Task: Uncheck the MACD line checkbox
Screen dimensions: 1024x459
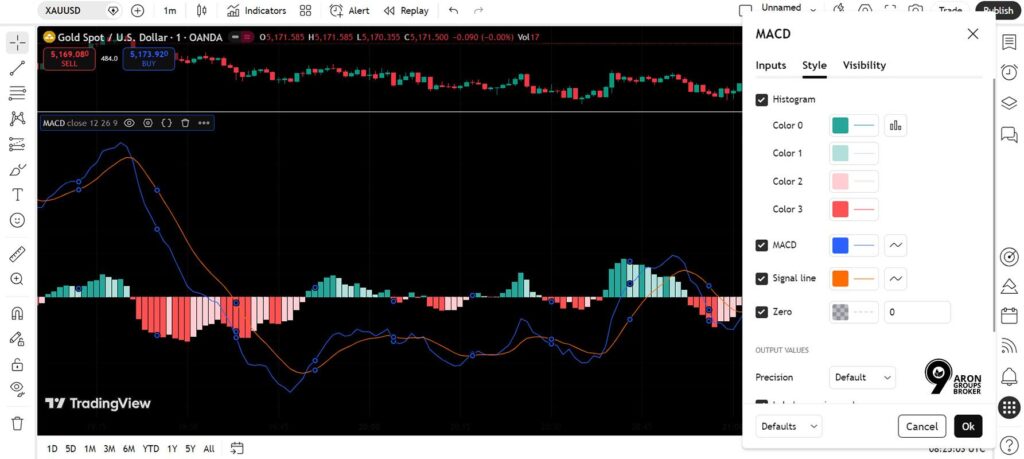Action: (761, 245)
